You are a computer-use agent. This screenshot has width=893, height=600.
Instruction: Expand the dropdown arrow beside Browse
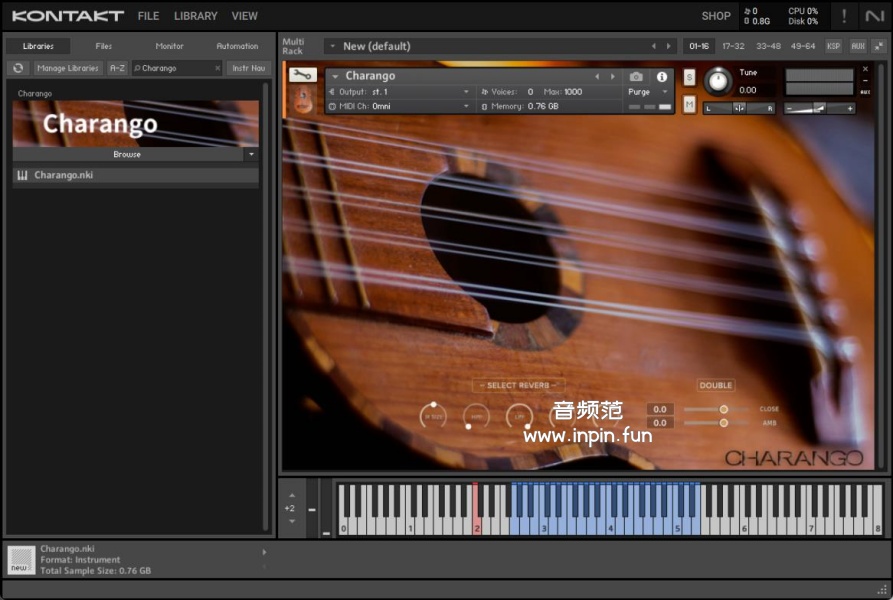(x=251, y=155)
